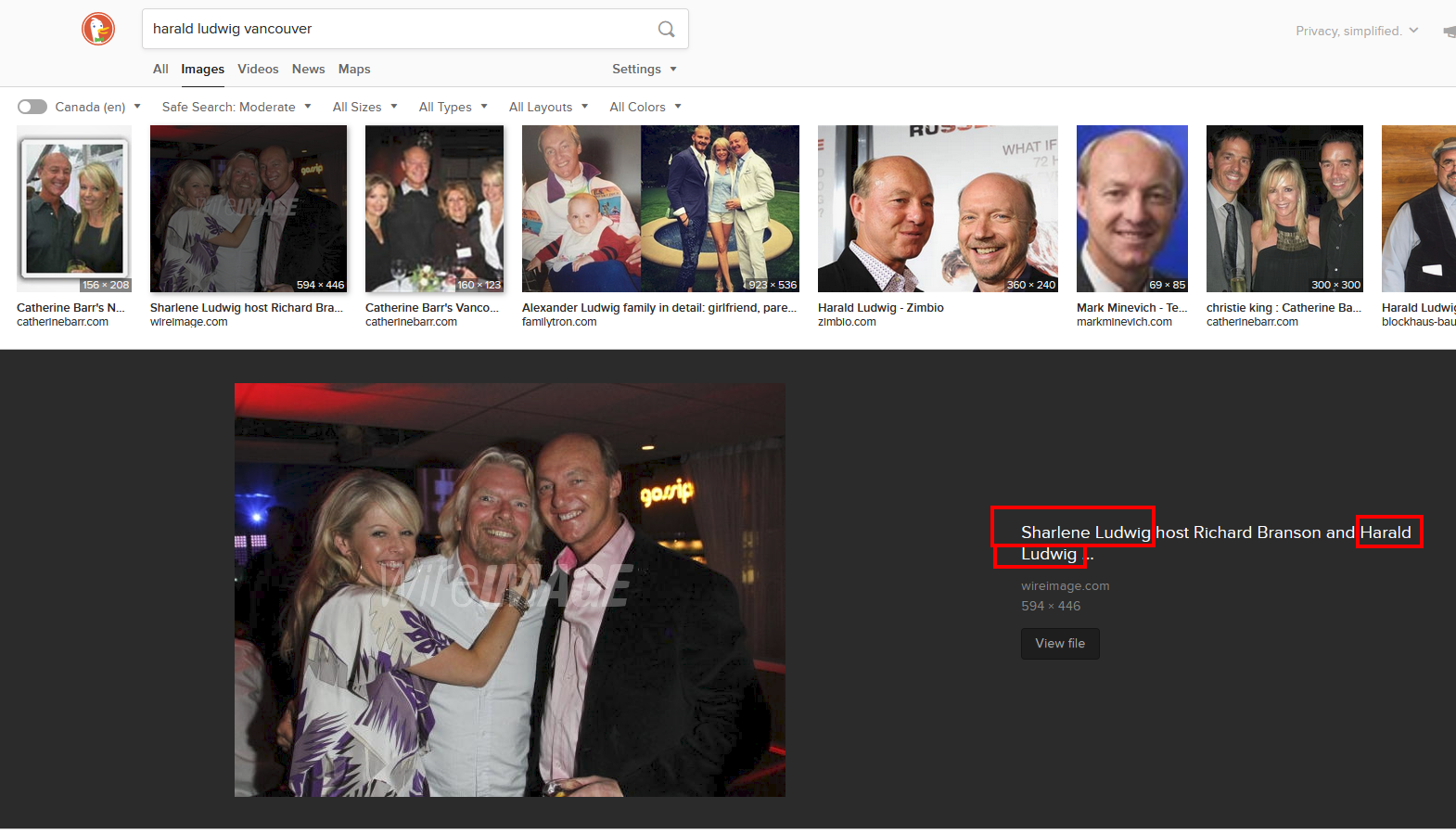Screen dimensions: 1456x834
Task: Click the christie king : Catherine Ba... title
Action: click(x=1284, y=307)
